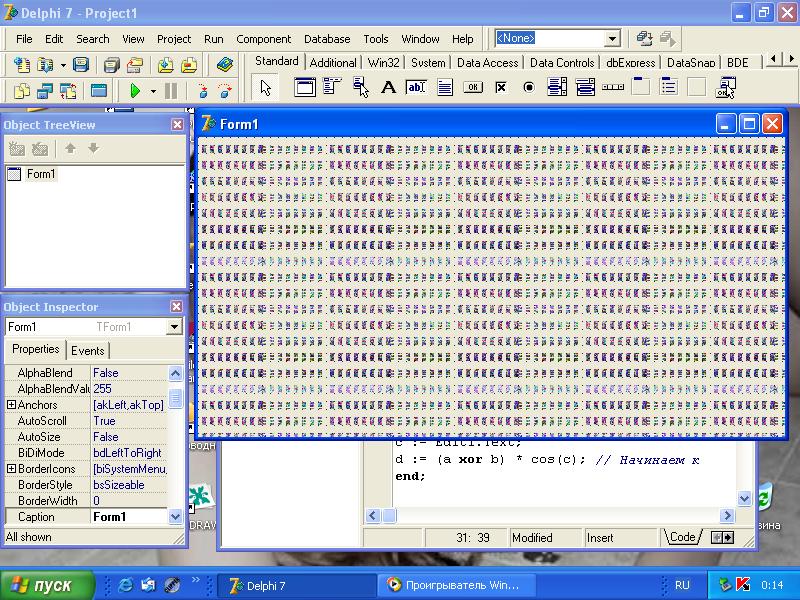Open the Component menu

264,39
